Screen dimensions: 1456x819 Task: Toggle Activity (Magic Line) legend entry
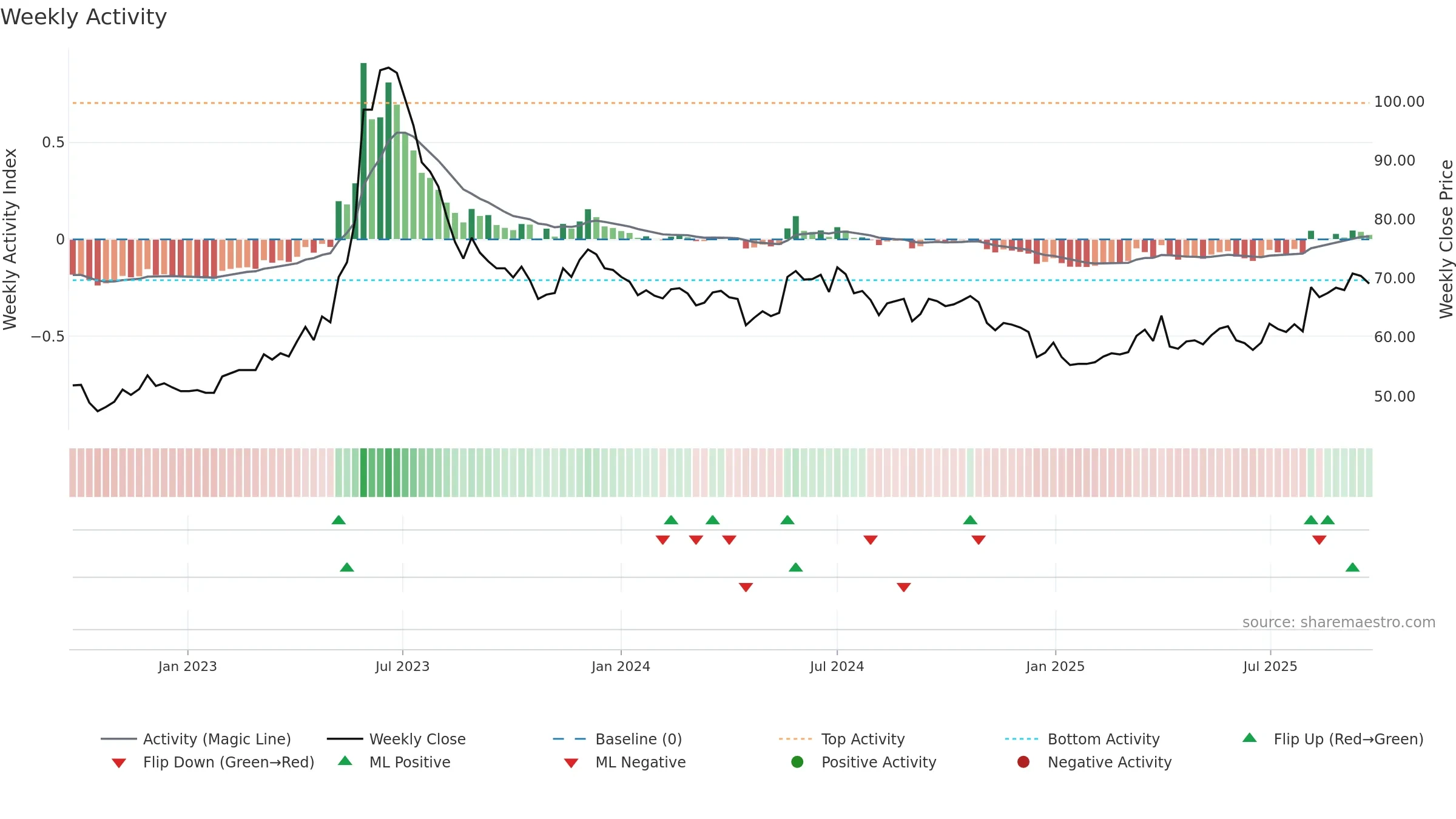click(196, 739)
